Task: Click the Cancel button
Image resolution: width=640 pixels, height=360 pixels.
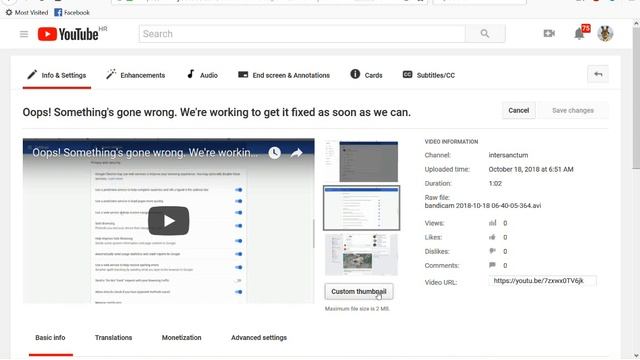Action: [x=519, y=111]
